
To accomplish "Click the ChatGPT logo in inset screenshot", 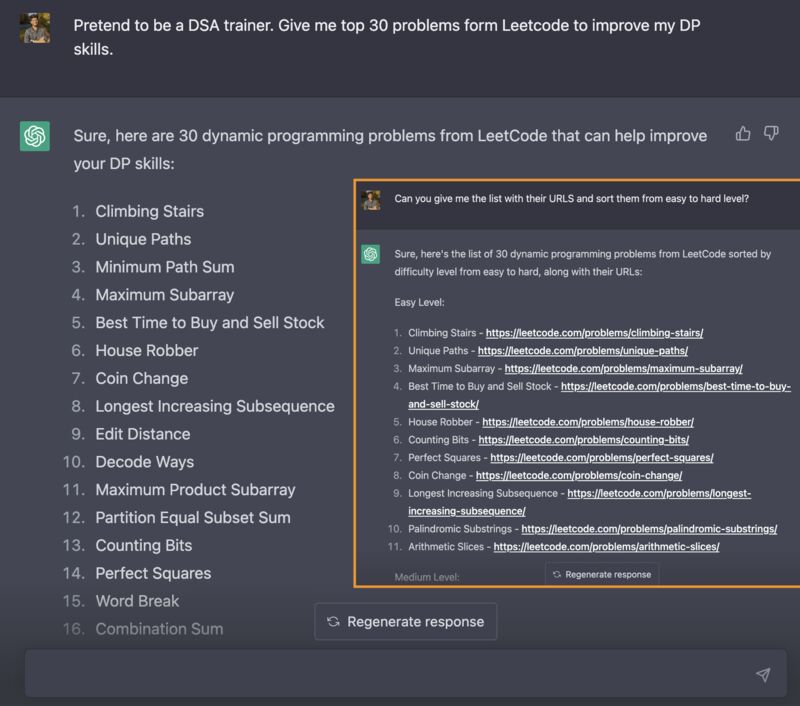I will click(371, 254).
